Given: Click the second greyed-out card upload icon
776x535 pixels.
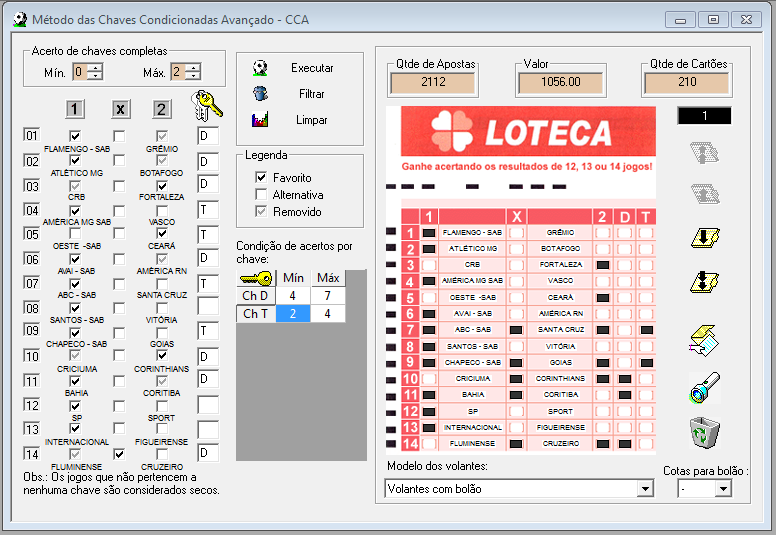Looking at the screenshot, I should 705,194.
